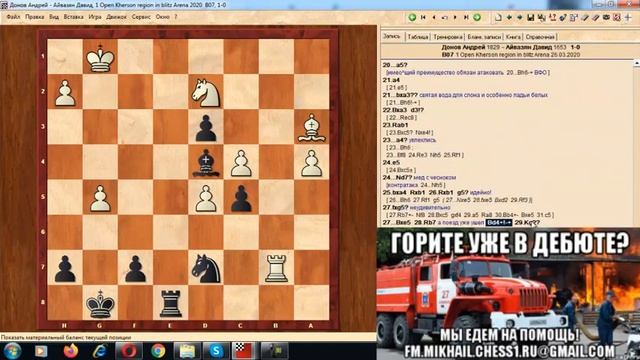Click the plus sign toolbar icon
Image resolution: width=640 pixels, height=360 pixels.
[x=628, y=18]
